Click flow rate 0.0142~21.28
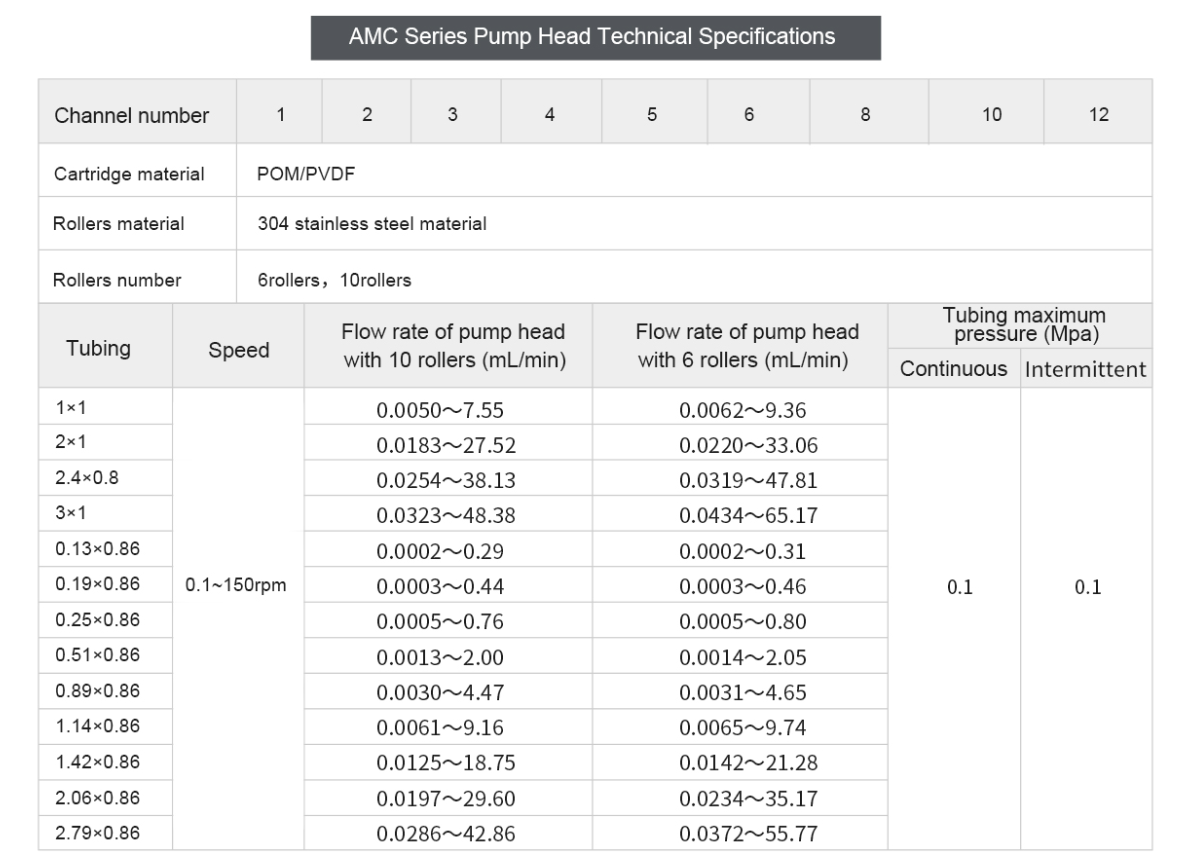 tap(748, 763)
